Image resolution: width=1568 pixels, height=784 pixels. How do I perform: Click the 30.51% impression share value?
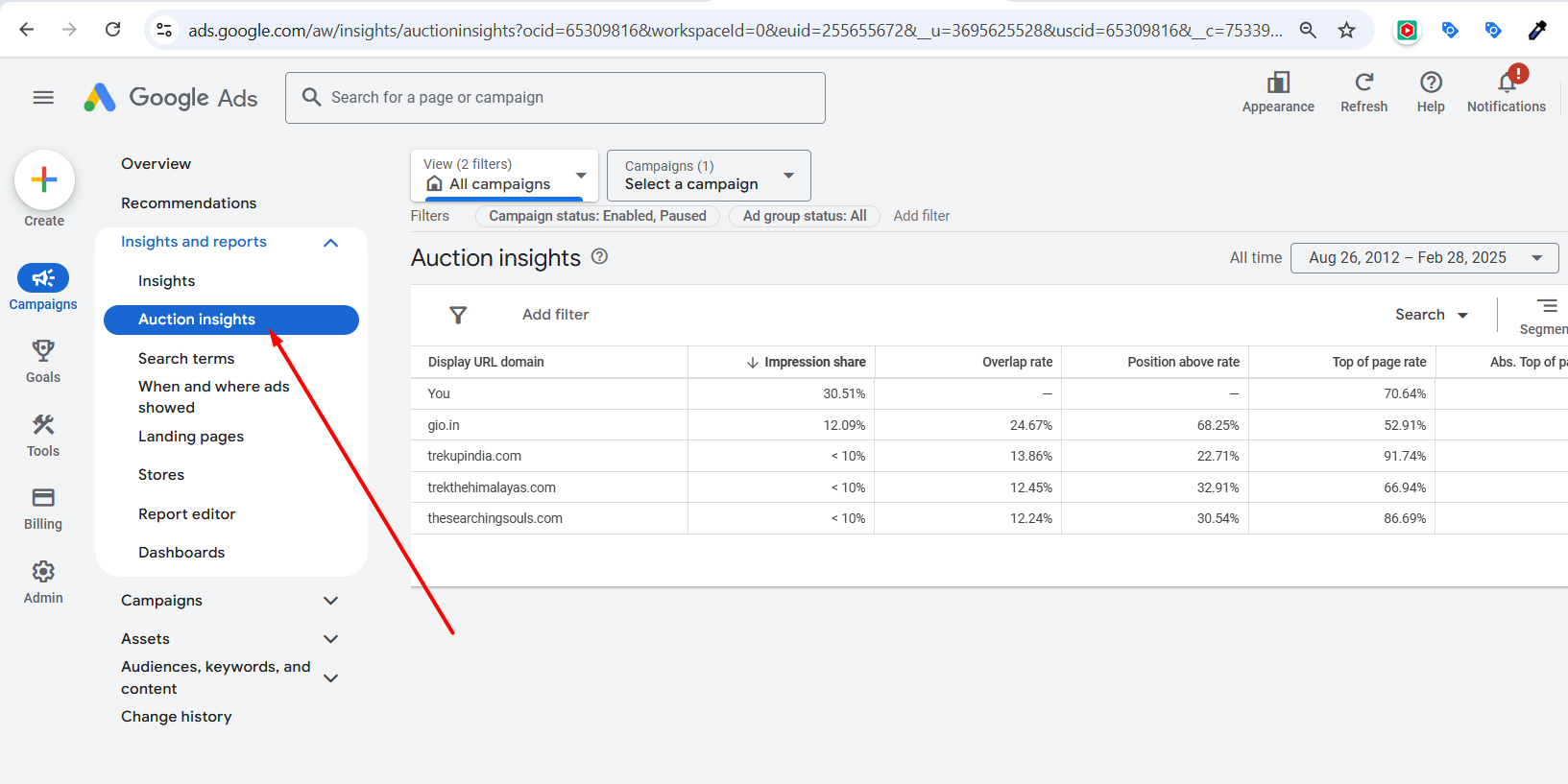point(844,393)
